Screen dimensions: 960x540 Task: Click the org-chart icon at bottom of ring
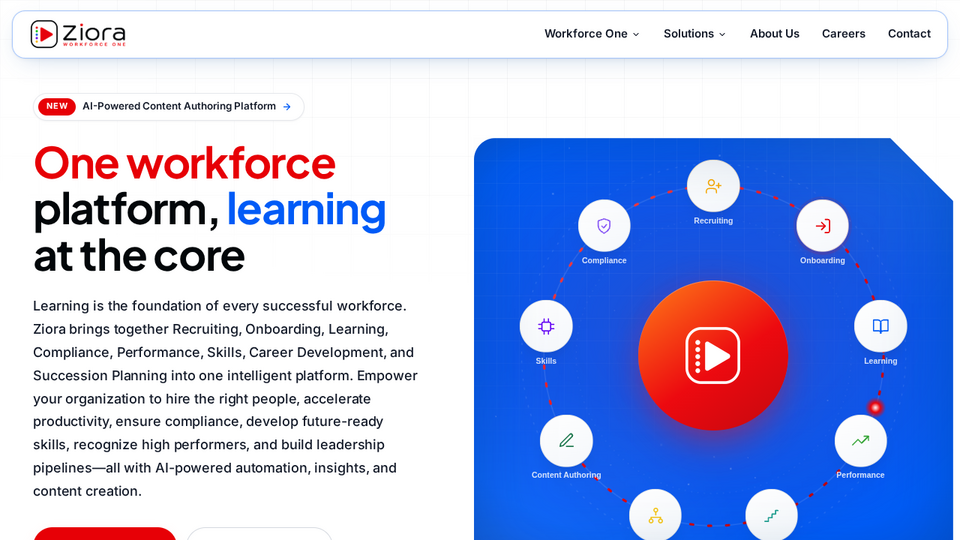click(x=656, y=515)
